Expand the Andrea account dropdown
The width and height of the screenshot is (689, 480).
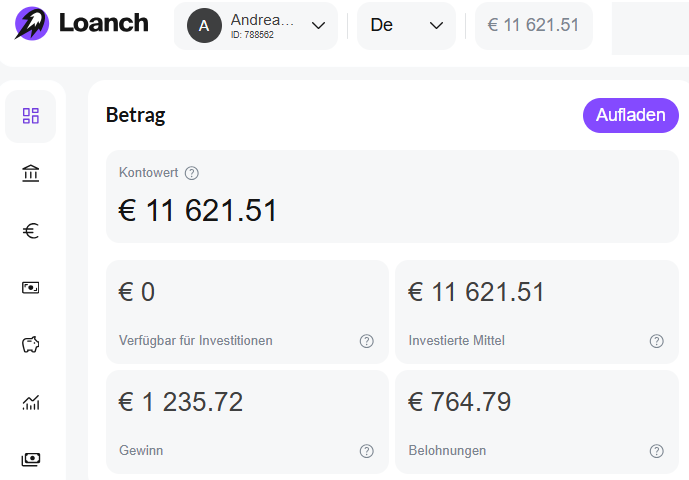(x=318, y=26)
